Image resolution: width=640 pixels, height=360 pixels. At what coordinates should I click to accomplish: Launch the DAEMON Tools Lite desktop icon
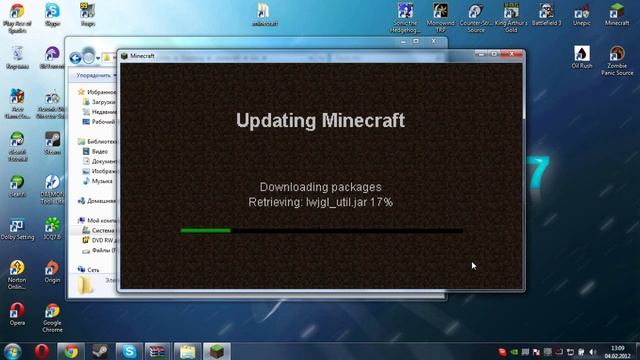[x=52, y=189]
